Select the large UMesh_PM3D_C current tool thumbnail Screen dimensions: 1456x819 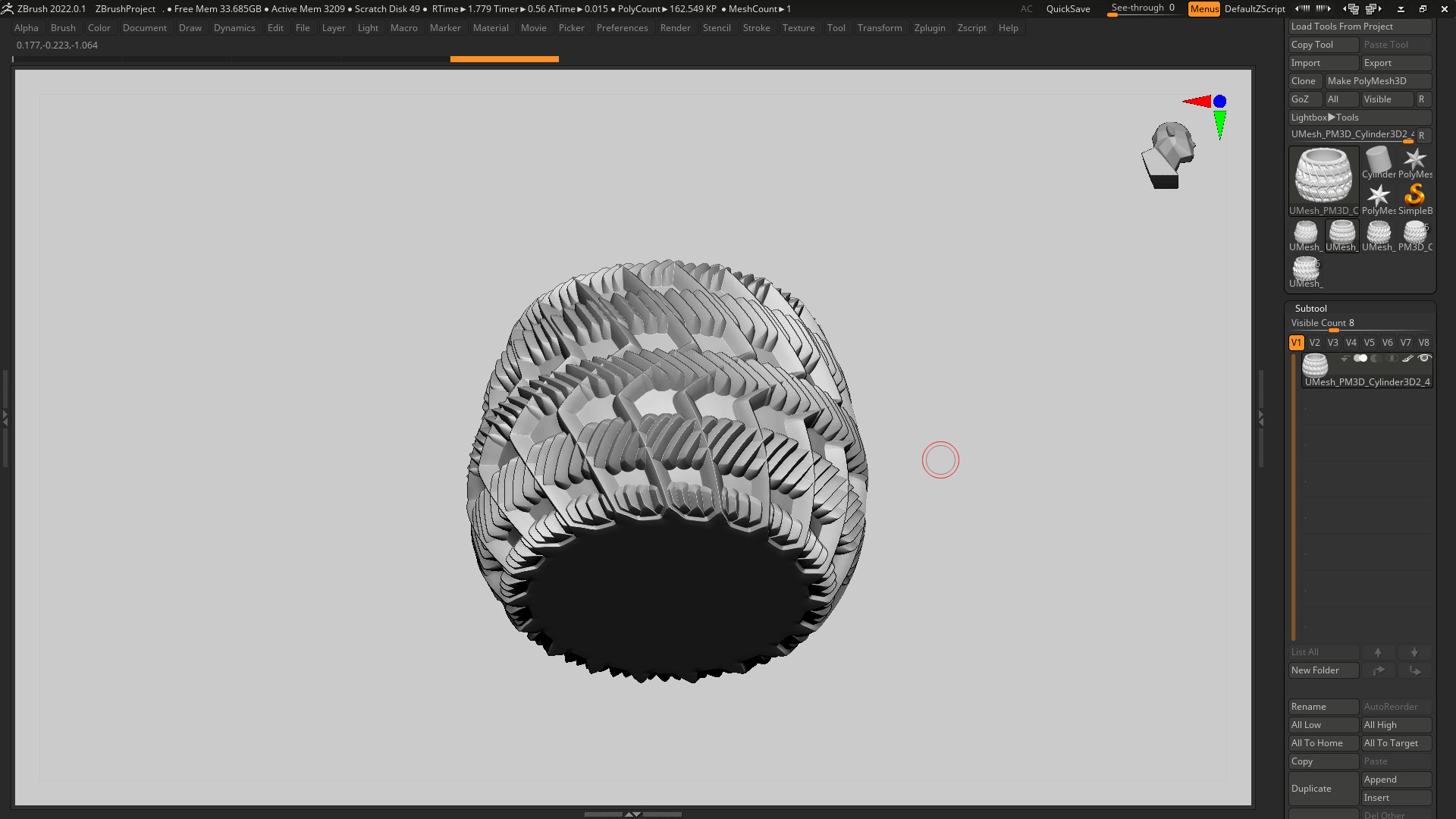1323,181
